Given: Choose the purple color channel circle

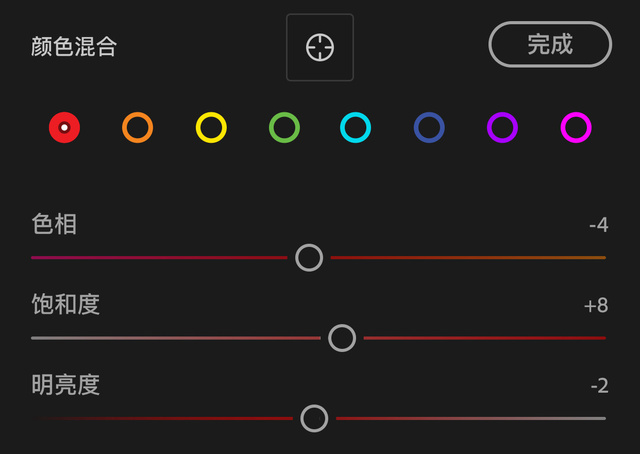Looking at the screenshot, I should point(502,128).
